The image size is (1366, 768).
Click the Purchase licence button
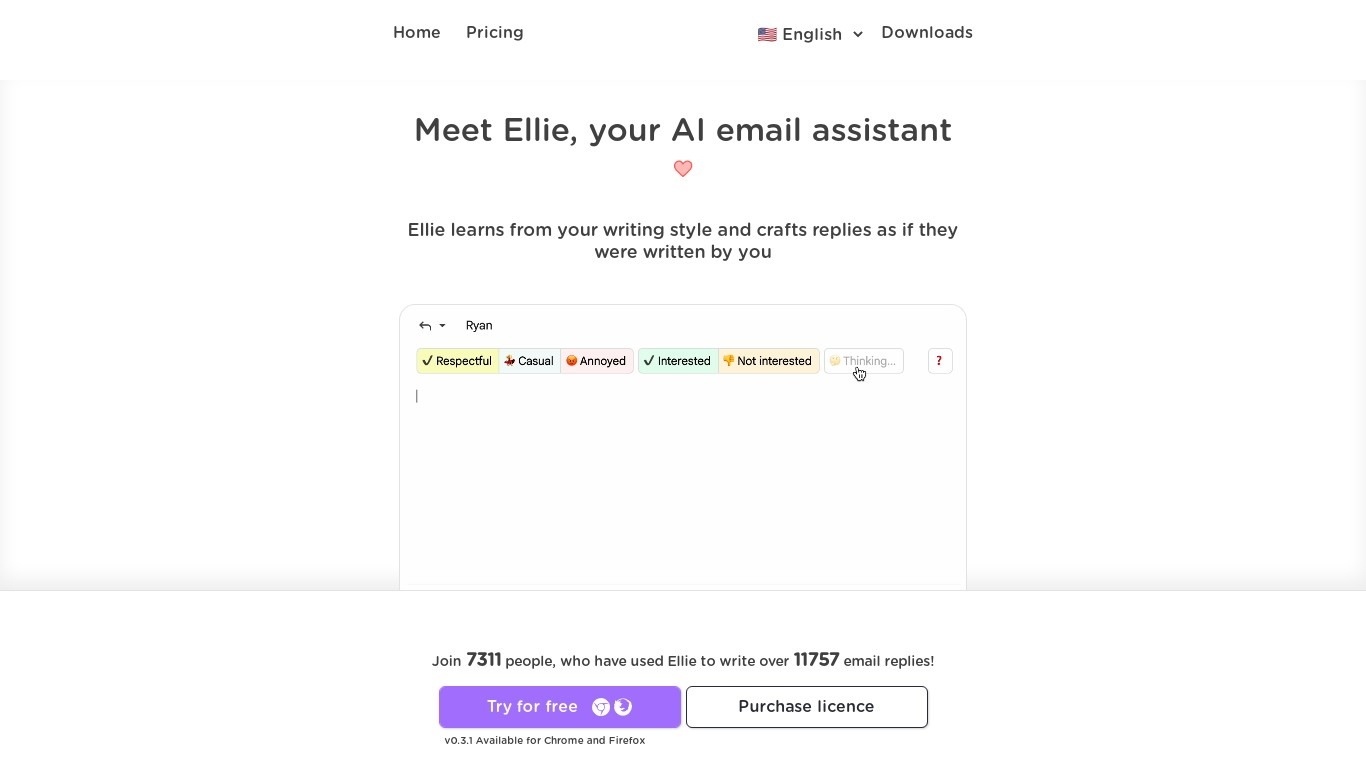click(x=806, y=707)
